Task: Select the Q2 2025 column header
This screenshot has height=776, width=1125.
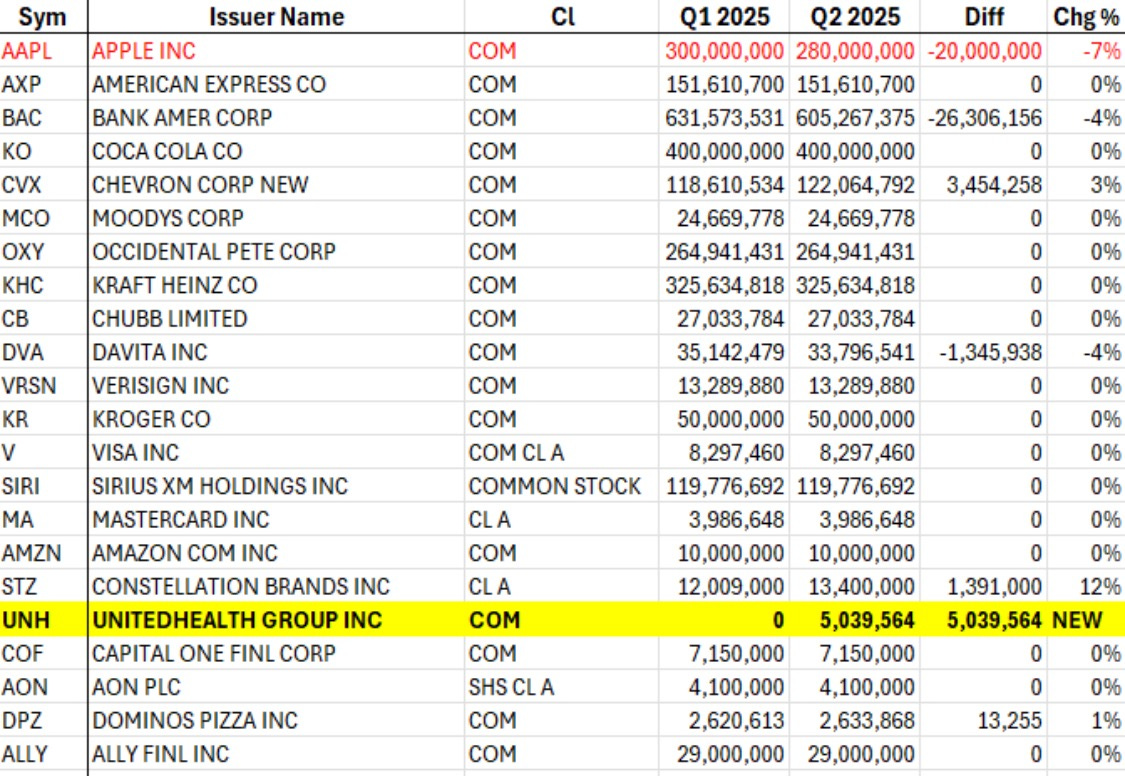Action: [855, 16]
